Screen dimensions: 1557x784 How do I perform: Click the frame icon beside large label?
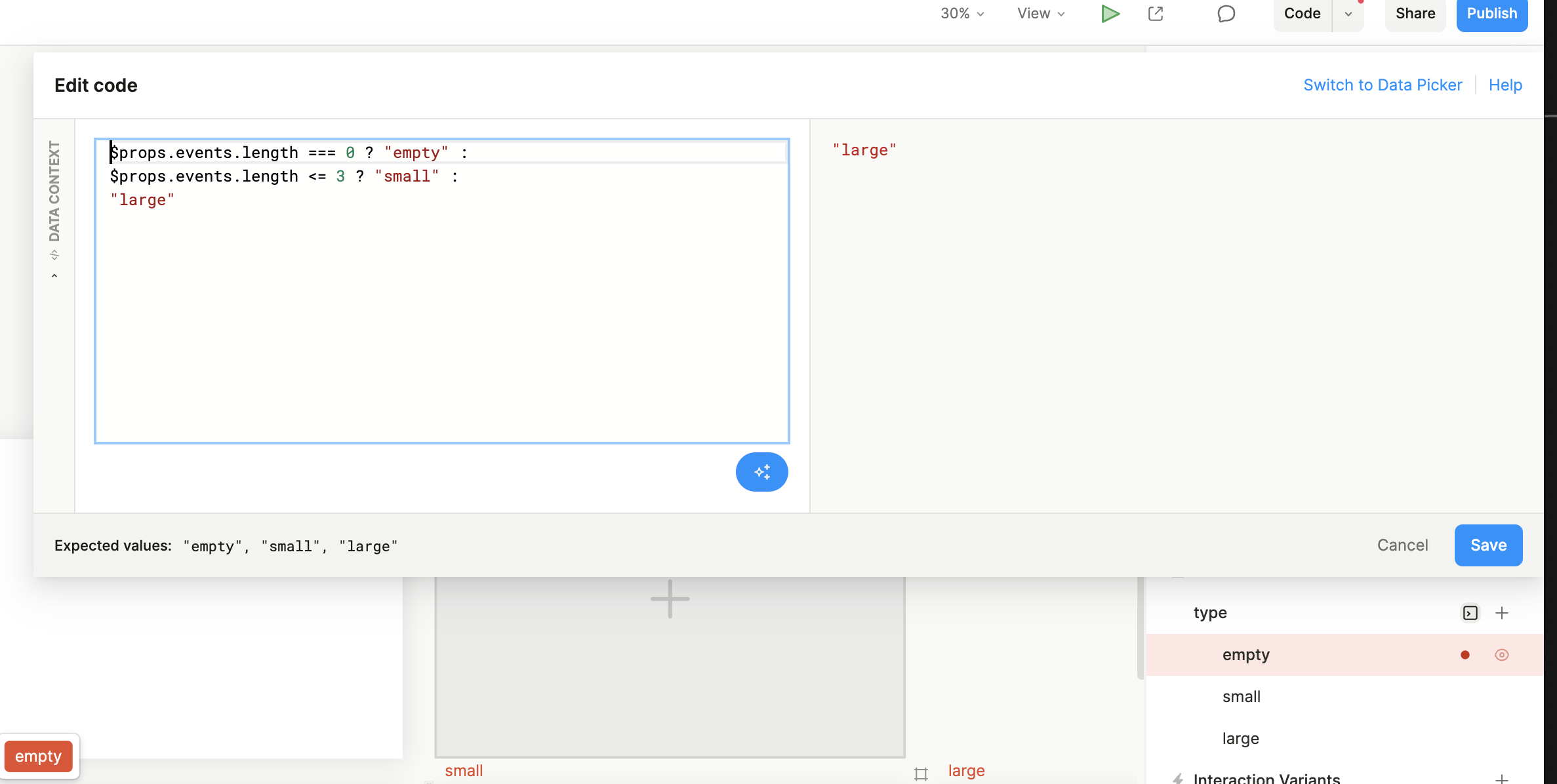click(921, 774)
